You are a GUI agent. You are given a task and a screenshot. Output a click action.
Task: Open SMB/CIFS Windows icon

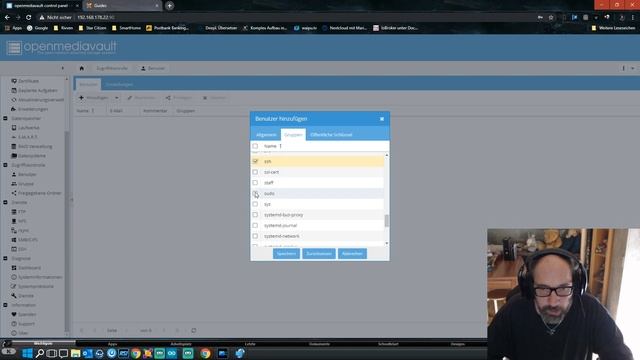click(x=14, y=240)
